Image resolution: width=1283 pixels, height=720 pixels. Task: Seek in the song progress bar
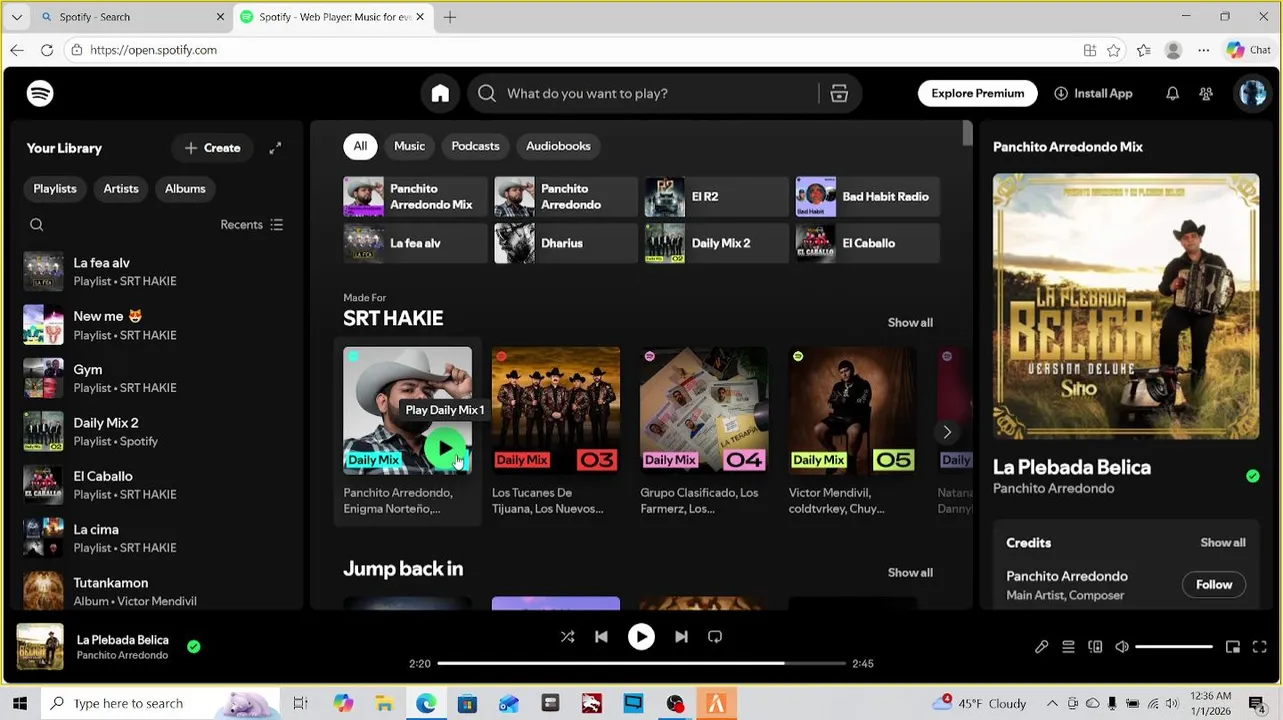(641, 663)
